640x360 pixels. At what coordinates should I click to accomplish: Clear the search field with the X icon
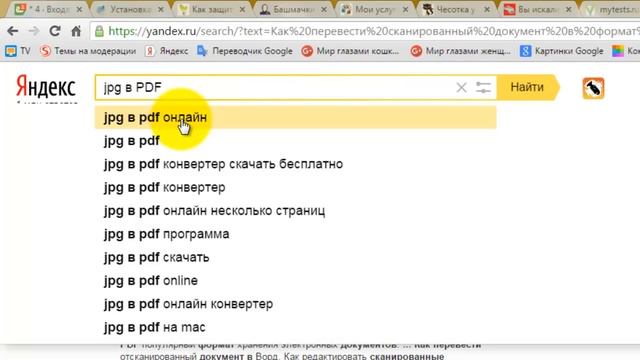point(461,87)
